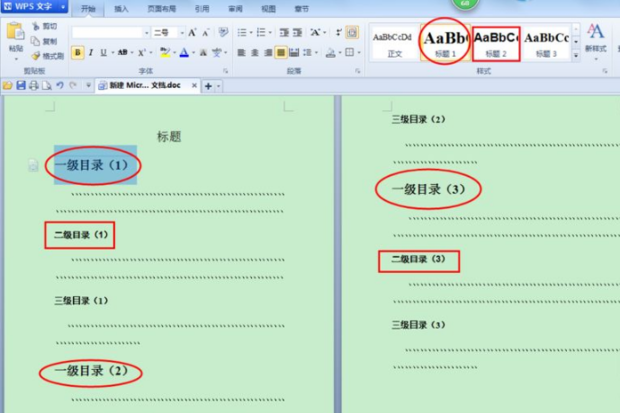The height and width of the screenshot is (413, 620).
Task: Expand the font color dropdown arrow
Action: [x=194, y=53]
